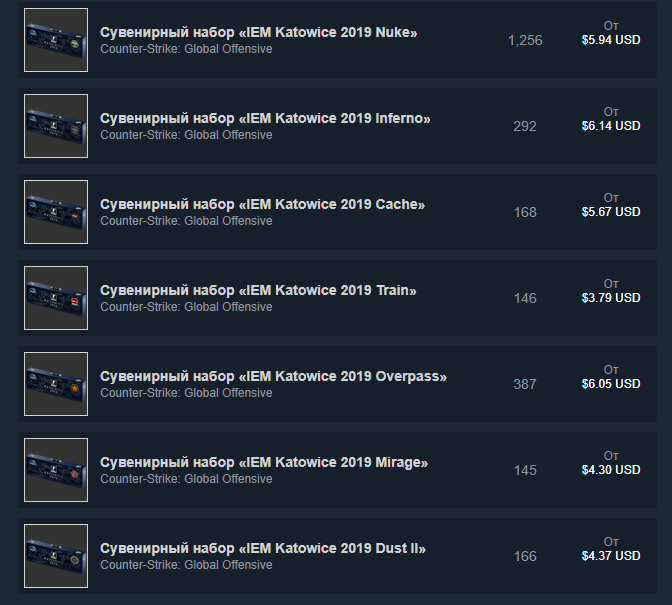
Task: Click the $3.79 USD Train price
Action: pyautogui.click(x=611, y=298)
